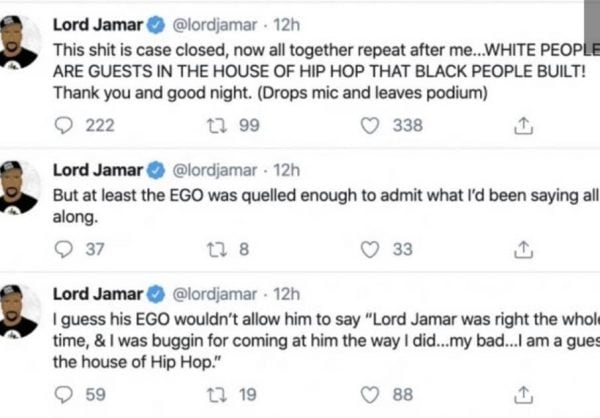Like the tweet with 338 likes
600x418 pixels.
[x=371, y=125]
